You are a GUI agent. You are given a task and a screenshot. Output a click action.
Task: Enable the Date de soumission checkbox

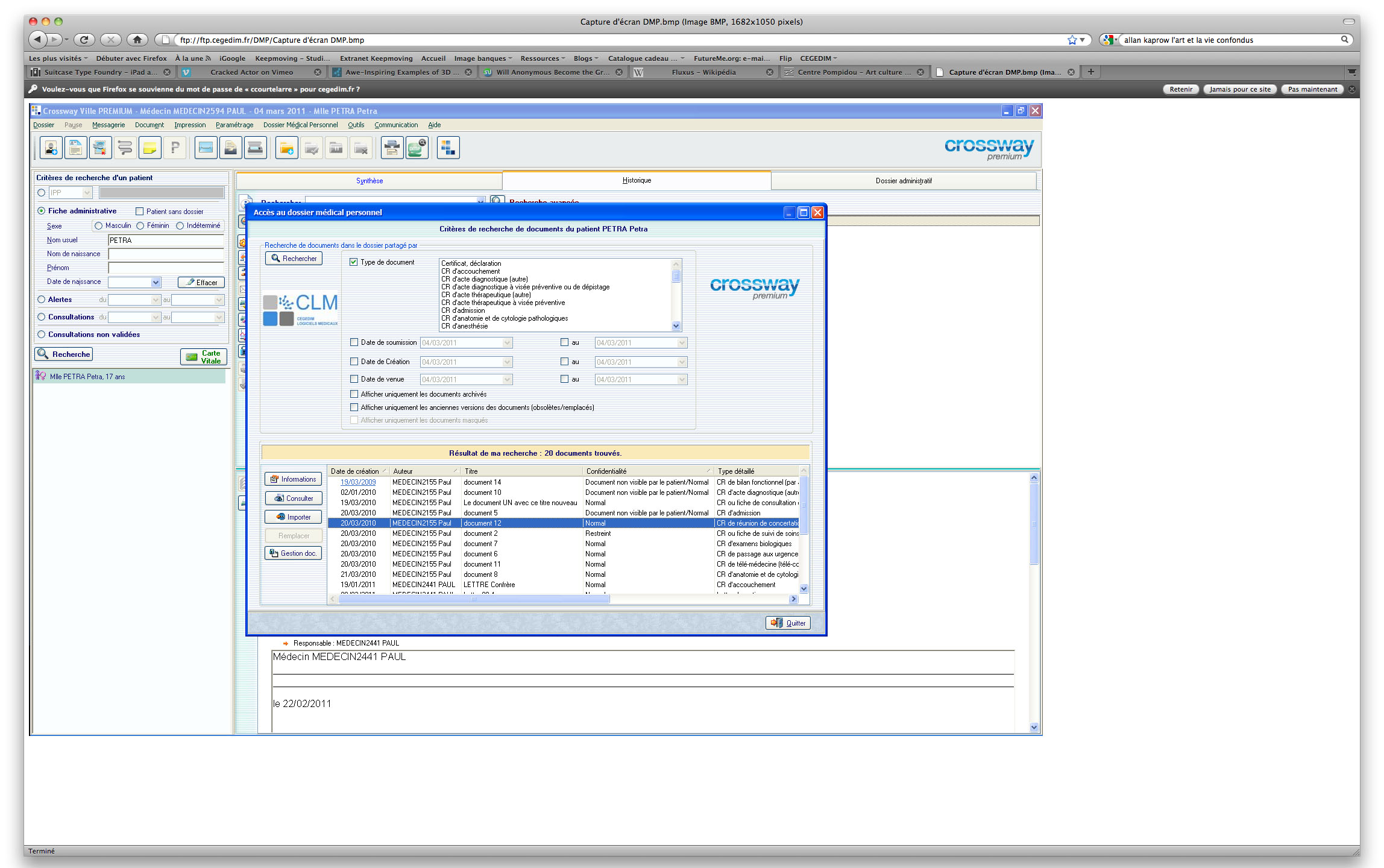[354, 342]
